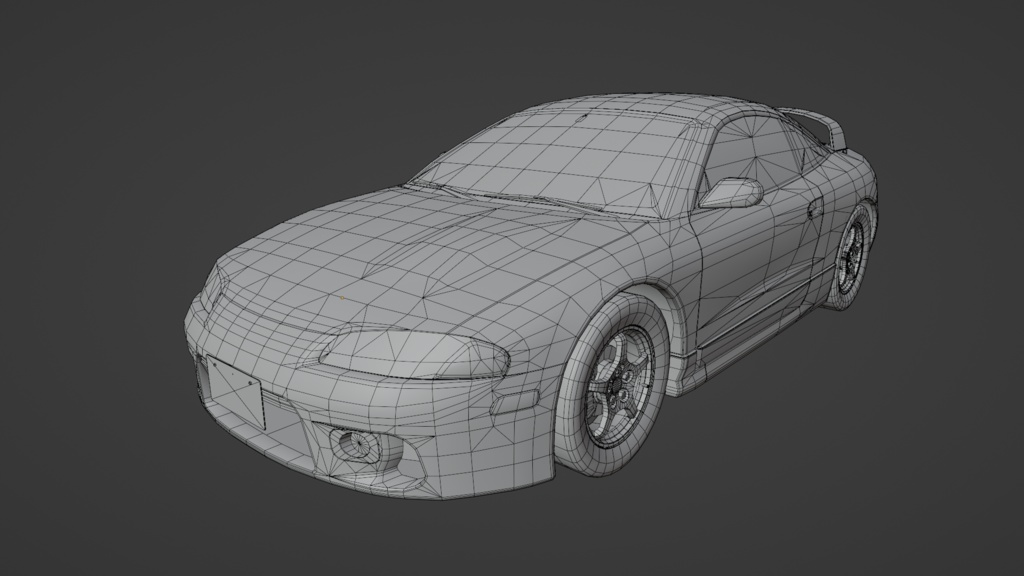Viewport: 1024px width, 576px height.
Task: Select the front license plate mesh
Action: (x=235, y=390)
